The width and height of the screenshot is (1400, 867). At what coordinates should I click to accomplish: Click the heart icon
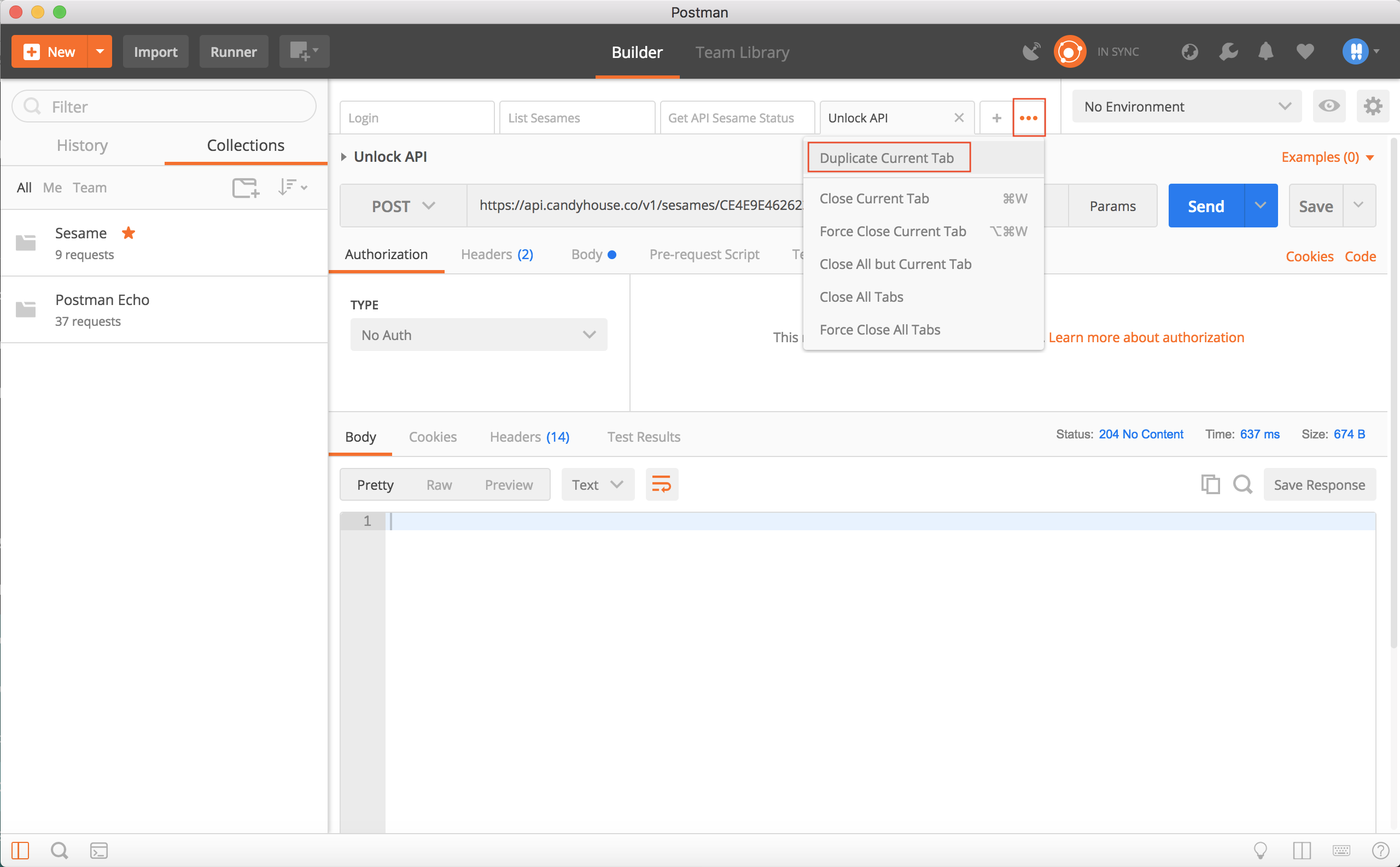coord(1305,52)
